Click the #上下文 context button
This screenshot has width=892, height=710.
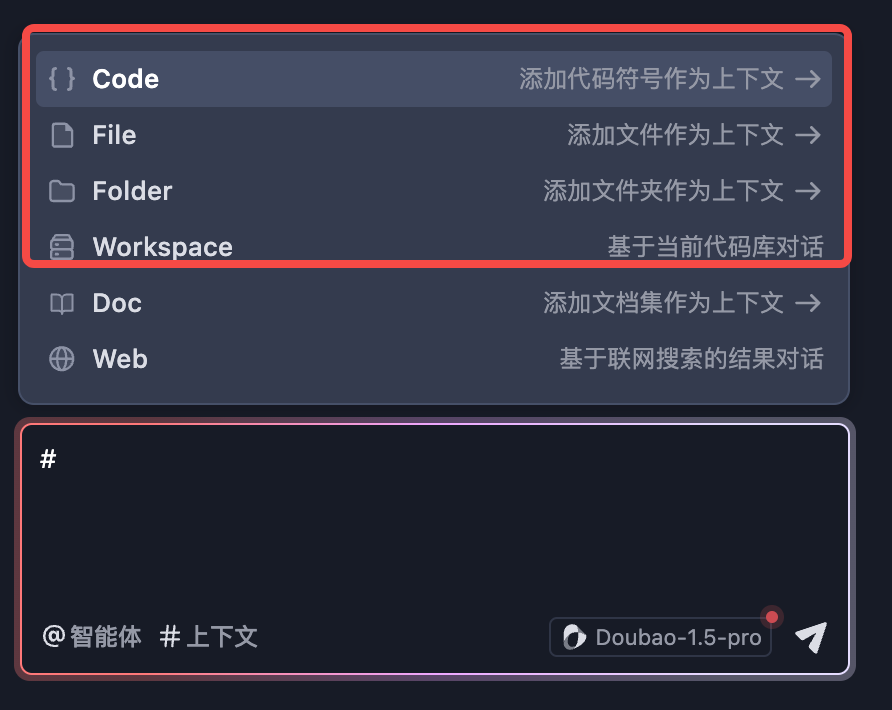point(209,637)
